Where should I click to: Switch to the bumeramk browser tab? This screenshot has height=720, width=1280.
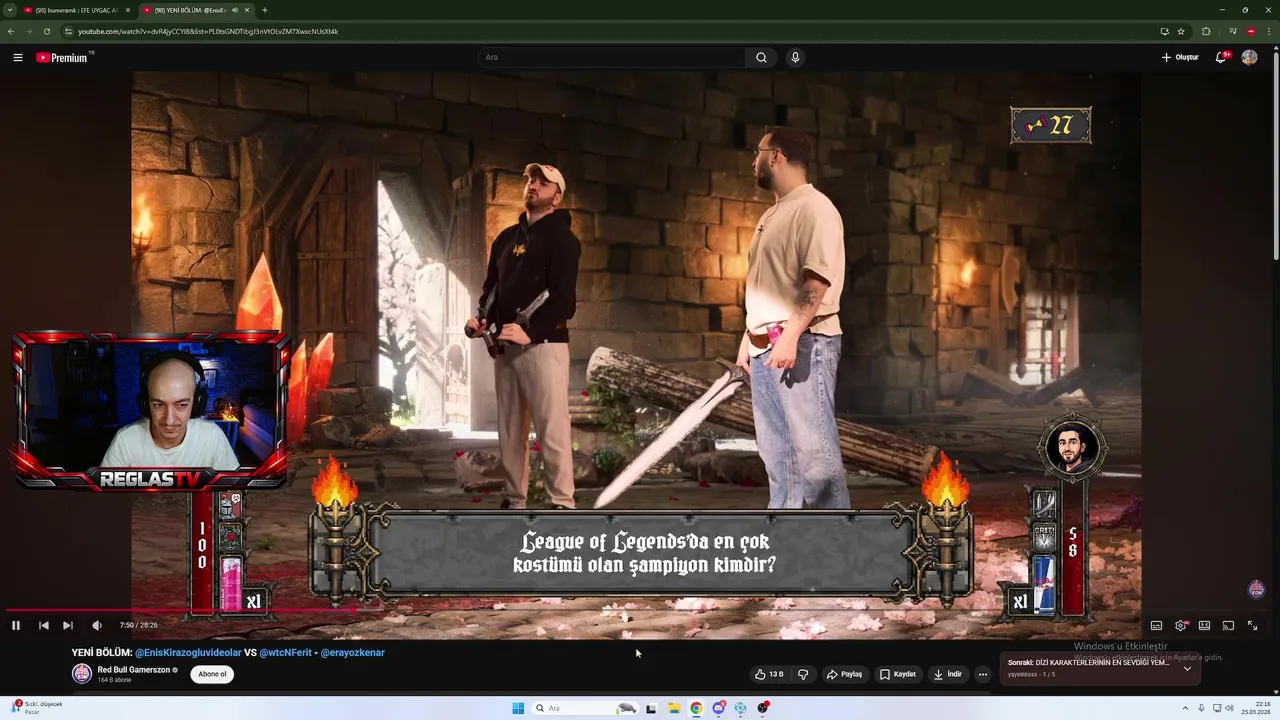[77, 10]
